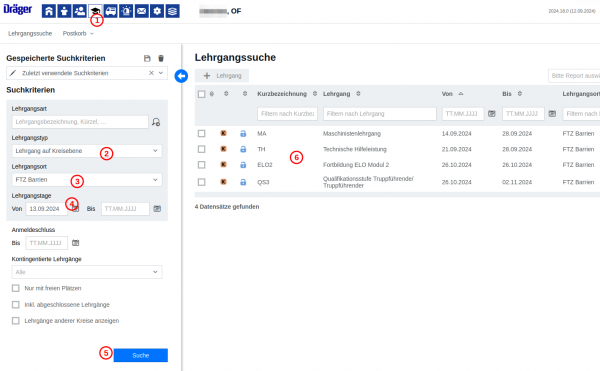Open the people group module icon

pyautogui.click(x=80, y=11)
